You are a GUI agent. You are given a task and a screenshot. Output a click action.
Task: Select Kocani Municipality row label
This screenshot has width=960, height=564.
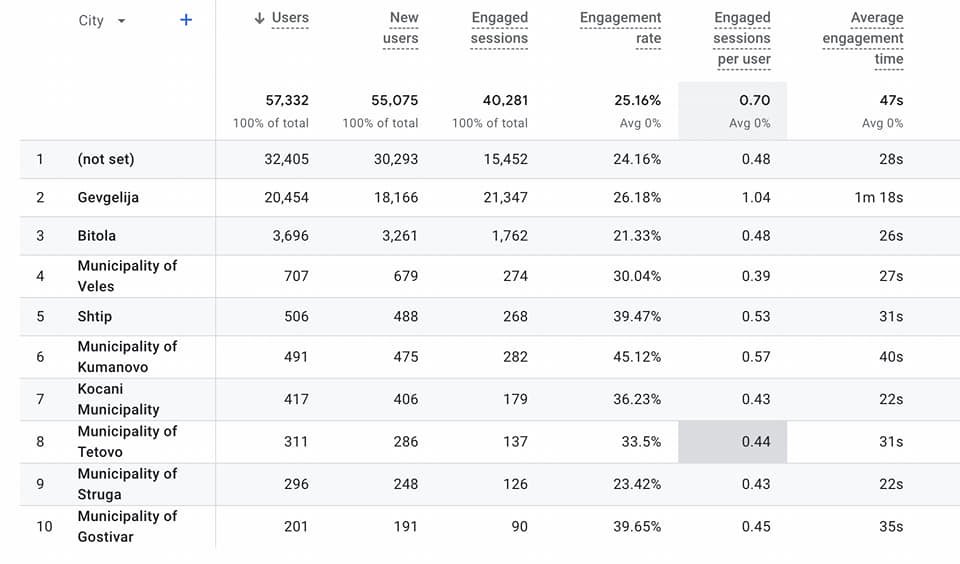118,399
